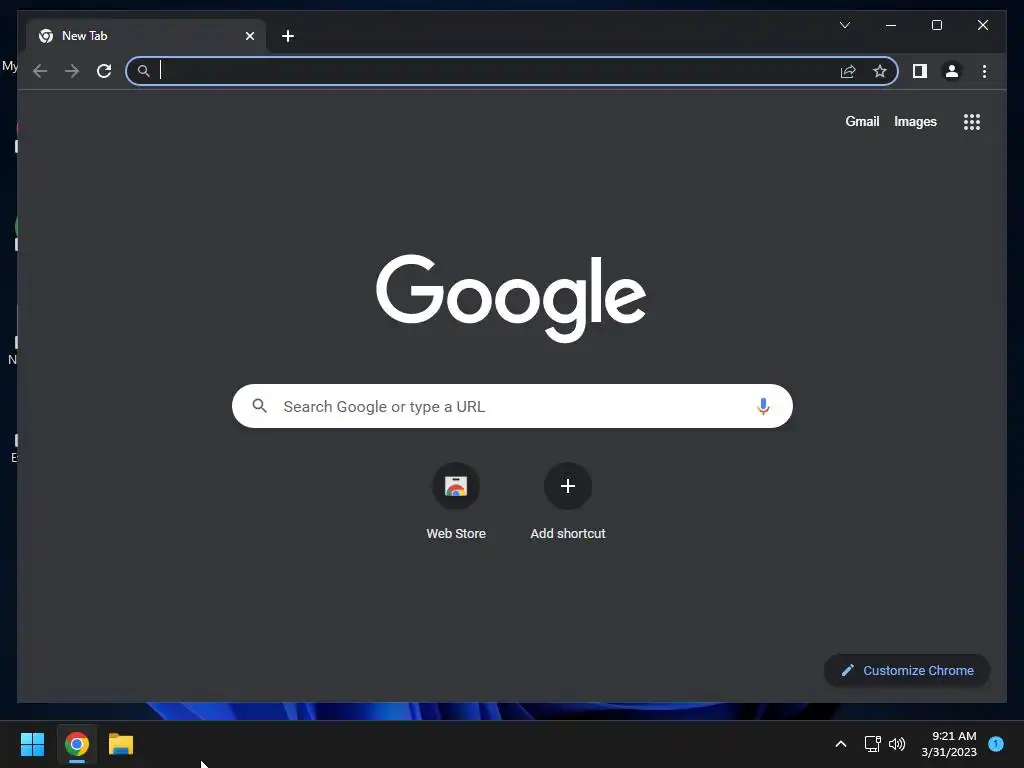This screenshot has width=1024, height=768.
Task: Open the Windows Start menu
Action: coord(32,744)
